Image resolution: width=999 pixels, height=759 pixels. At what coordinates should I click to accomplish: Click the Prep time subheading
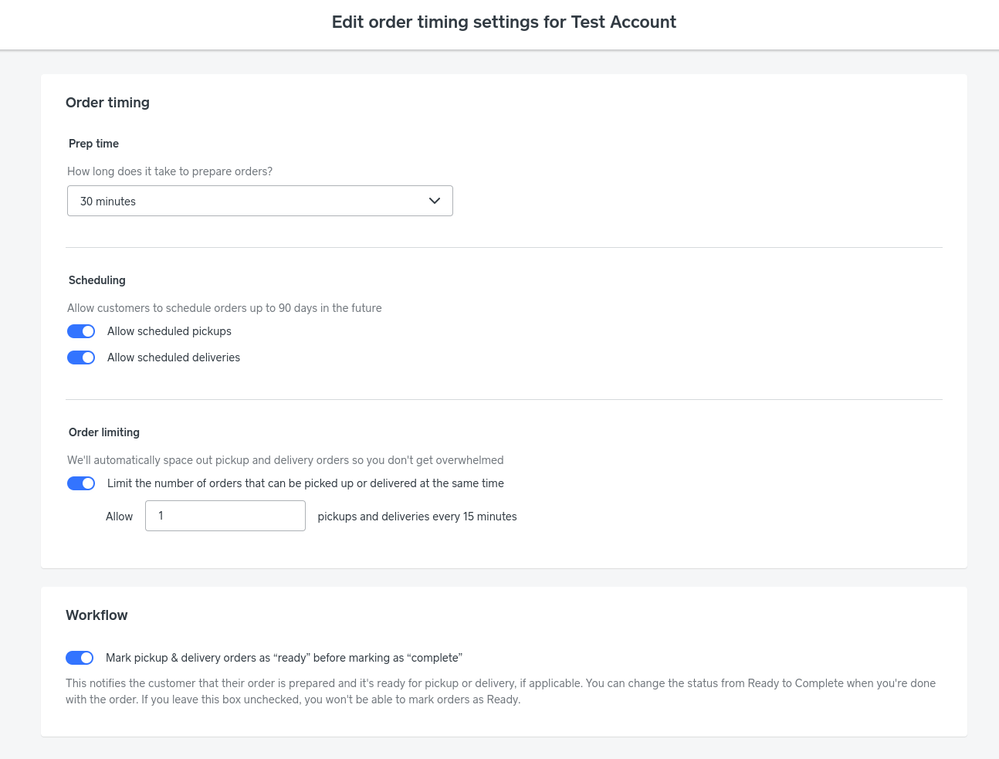pos(94,143)
